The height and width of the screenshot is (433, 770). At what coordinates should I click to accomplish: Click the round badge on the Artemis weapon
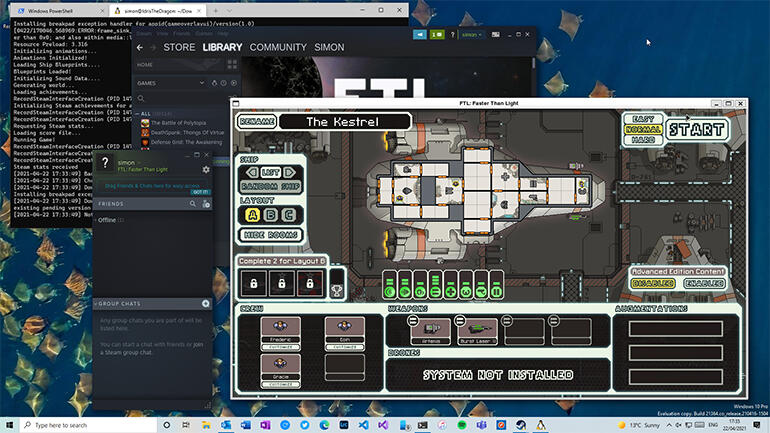(413, 321)
